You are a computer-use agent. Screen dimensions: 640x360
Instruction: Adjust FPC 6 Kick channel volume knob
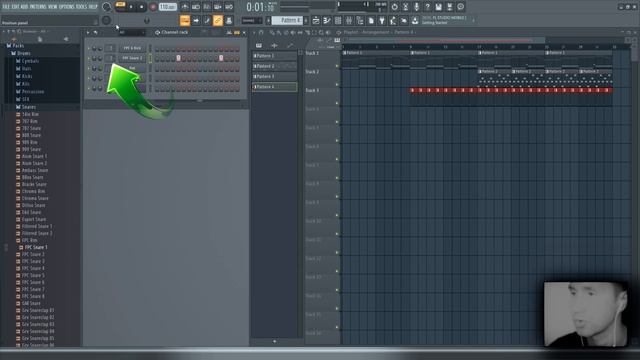pos(100,48)
